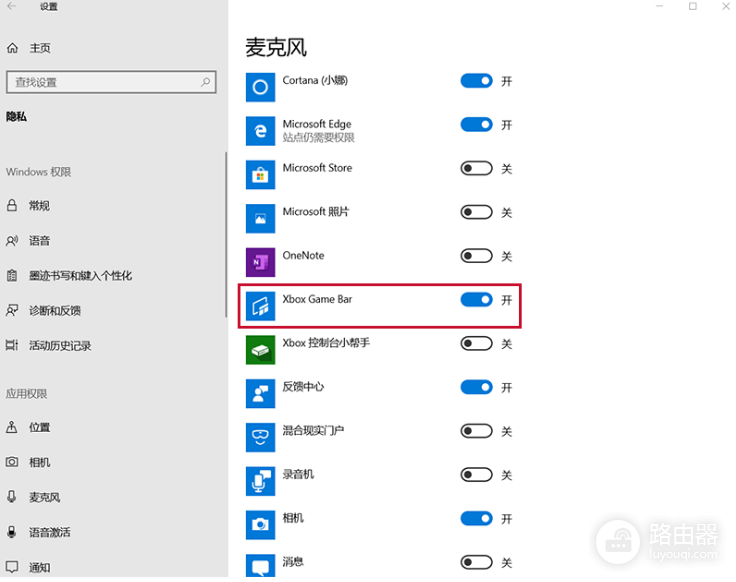Click the Xbox 控制台小帮手 icon
This screenshot has height=582, width=736.
tap(260, 350)
